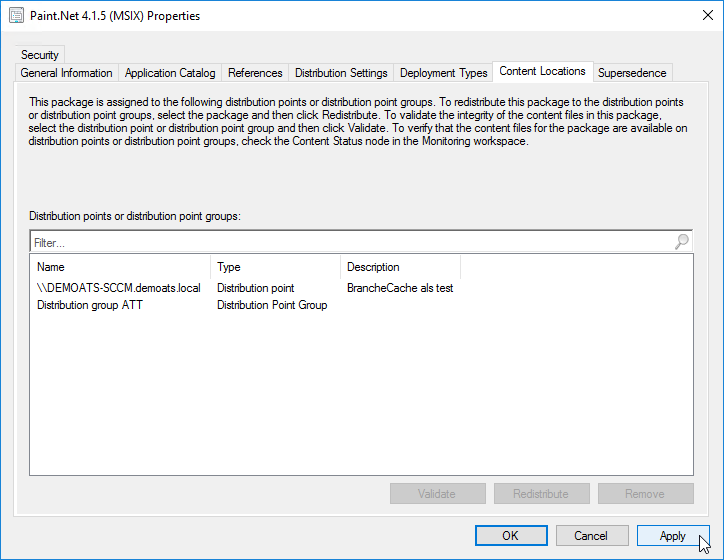
Task: Select the Content Locations tab
Action: [542, 72]
